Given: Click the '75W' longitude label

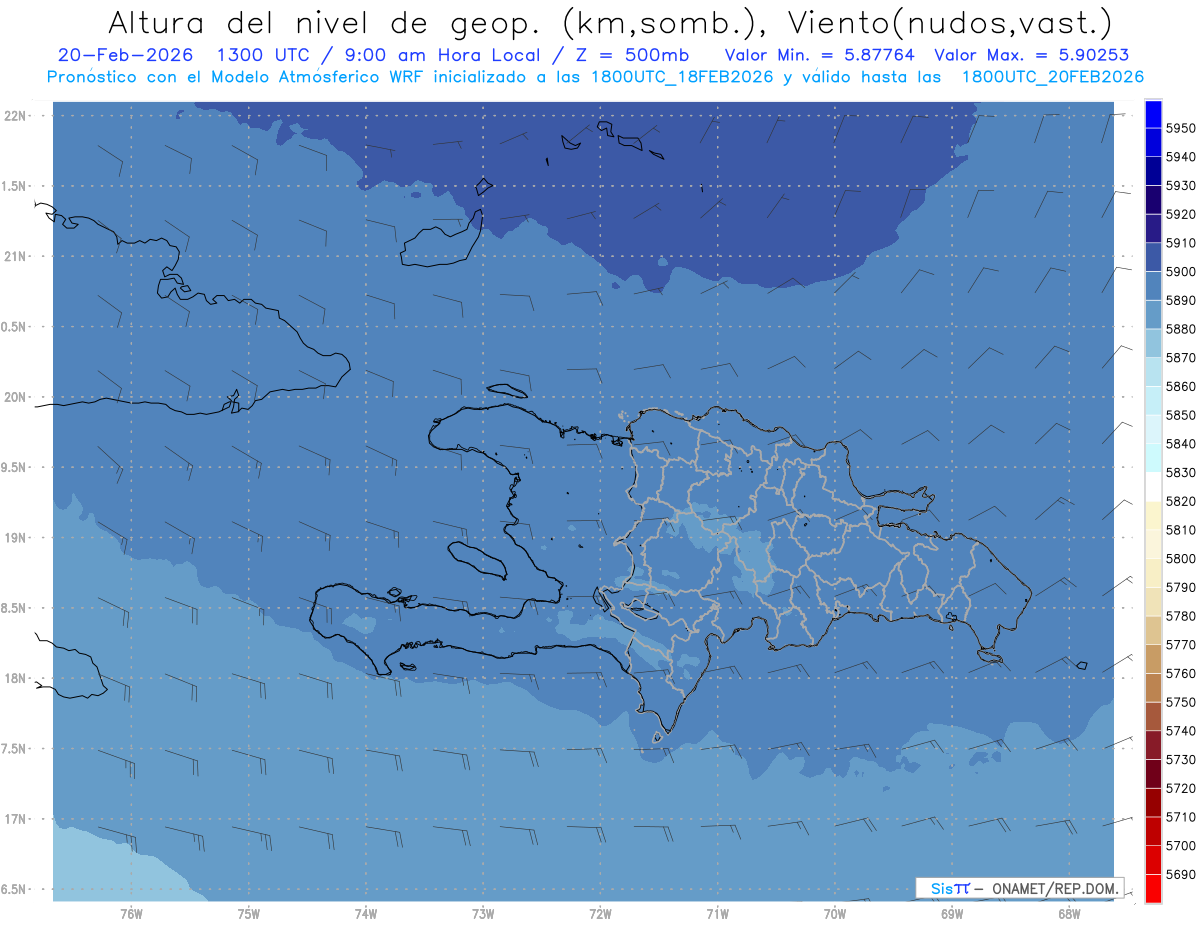Looking at the screenshot, I should (249, 914).
